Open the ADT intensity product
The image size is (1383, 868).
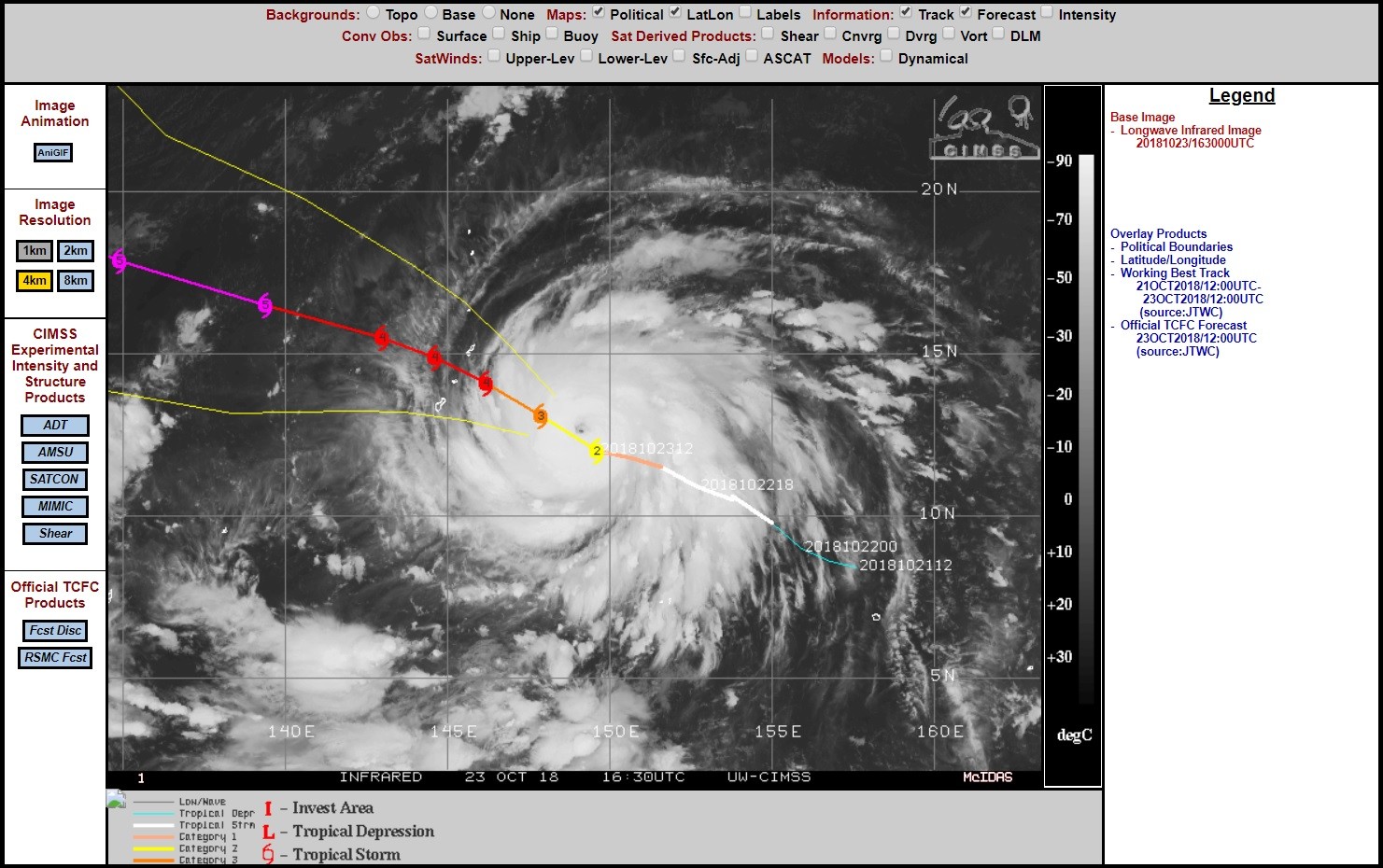55,426
